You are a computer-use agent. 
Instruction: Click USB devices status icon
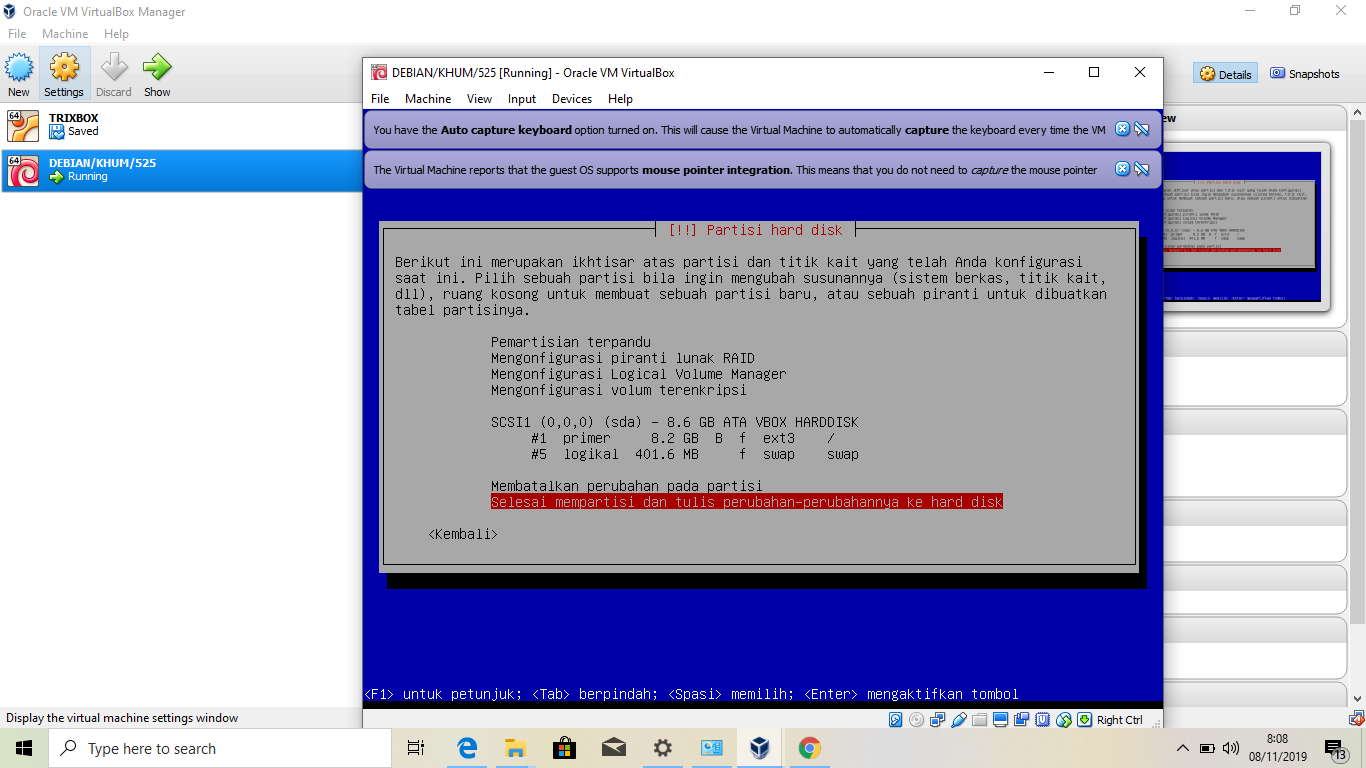click(959, 720)
